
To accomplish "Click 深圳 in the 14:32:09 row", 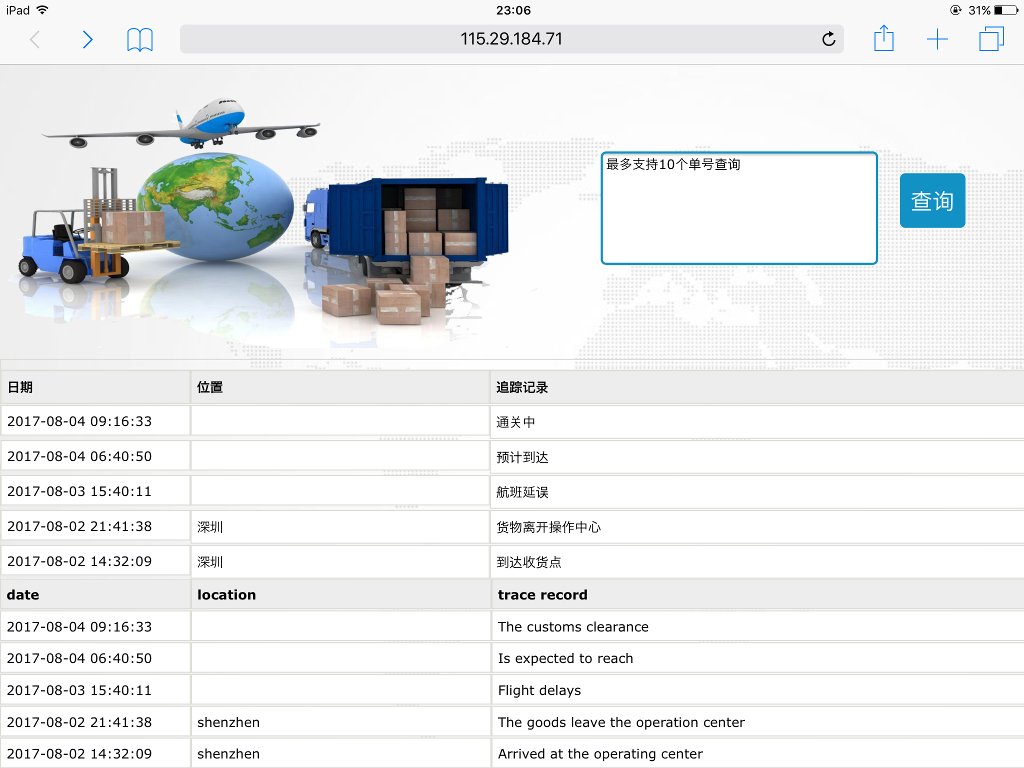I will [210, 562].
